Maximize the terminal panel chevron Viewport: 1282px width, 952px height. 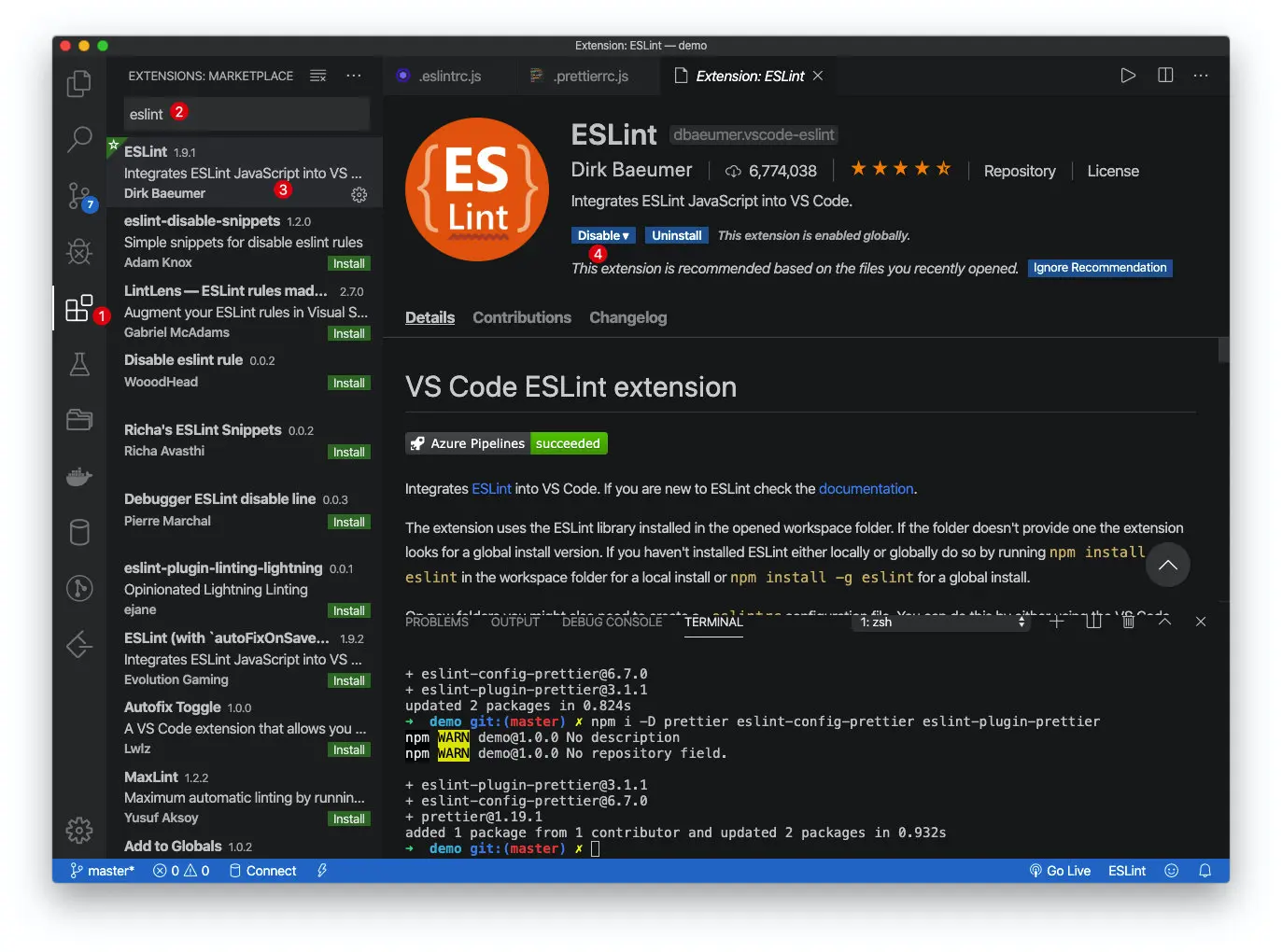pyautogui.click(x=1164, y=622)
